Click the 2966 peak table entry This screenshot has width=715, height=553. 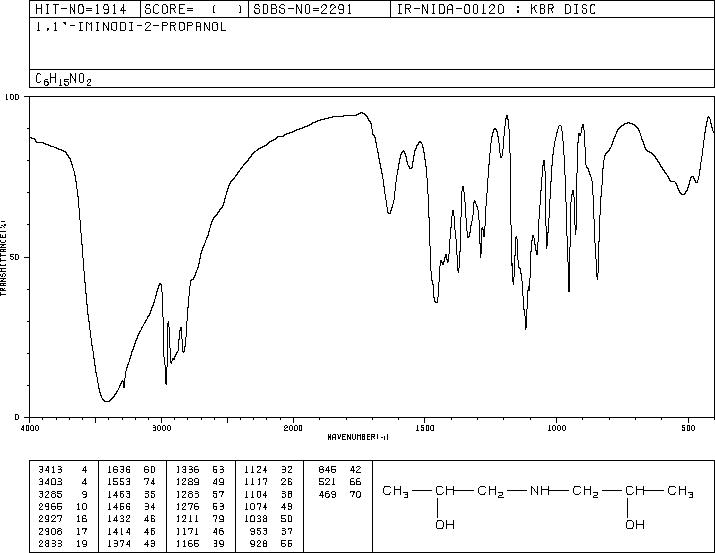[62, 506]
